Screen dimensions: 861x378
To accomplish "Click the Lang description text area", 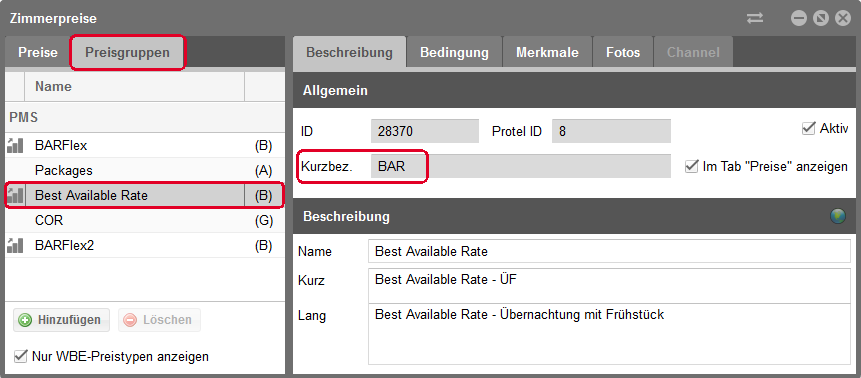I will [x=609, y=335].
